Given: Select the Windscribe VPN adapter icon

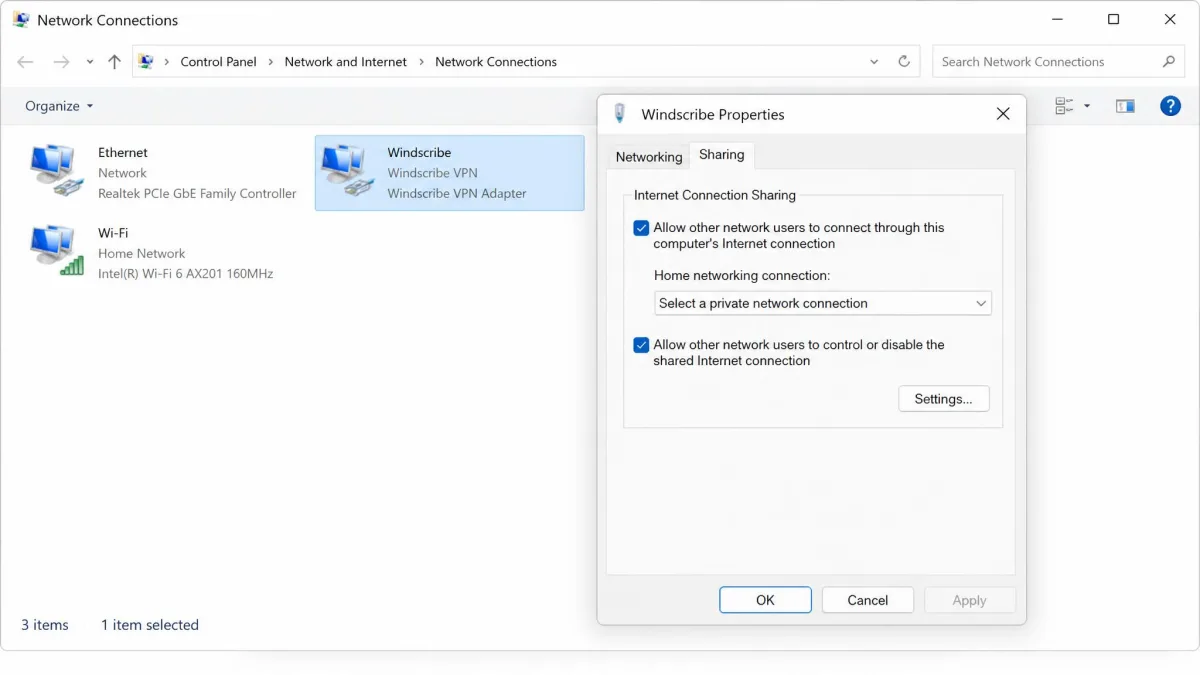Looking at the screenshot, I should click(x=347, y=170).
